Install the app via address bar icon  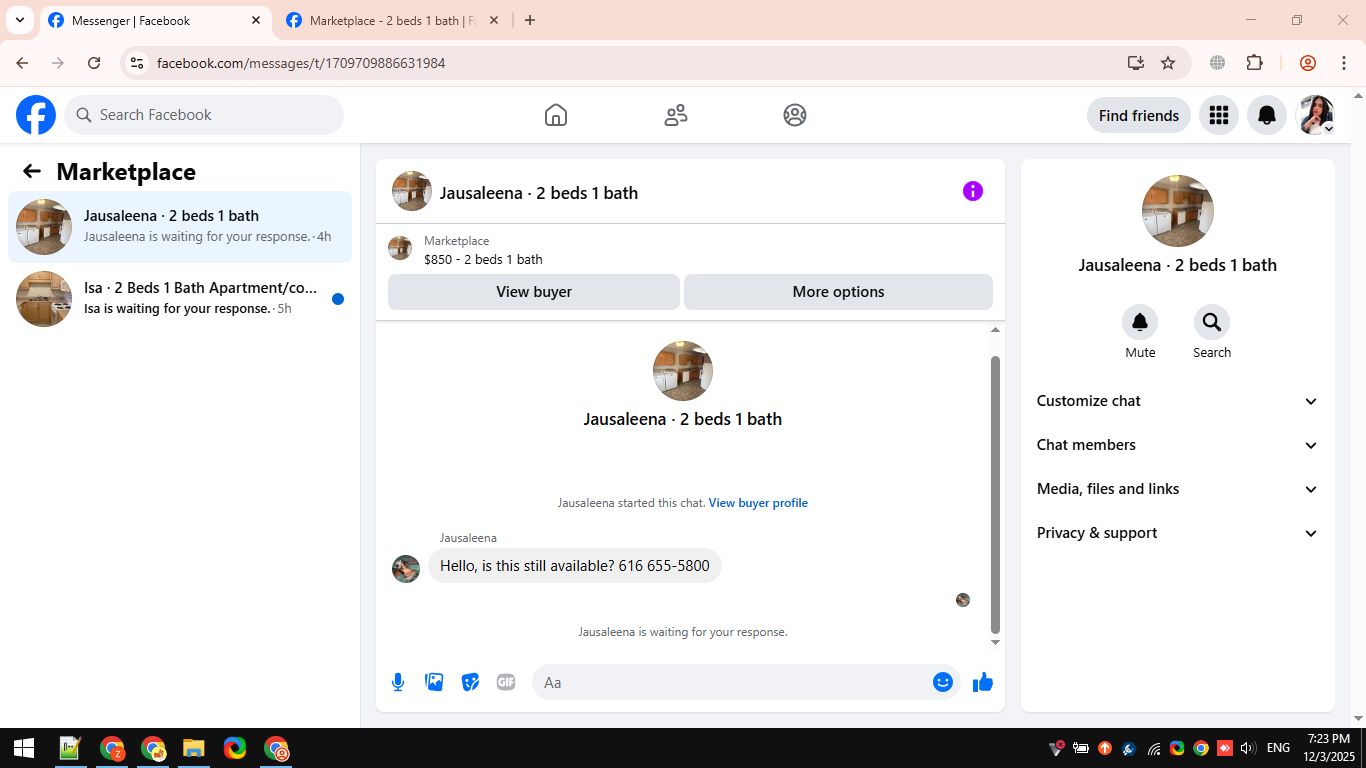(1135, 63)
